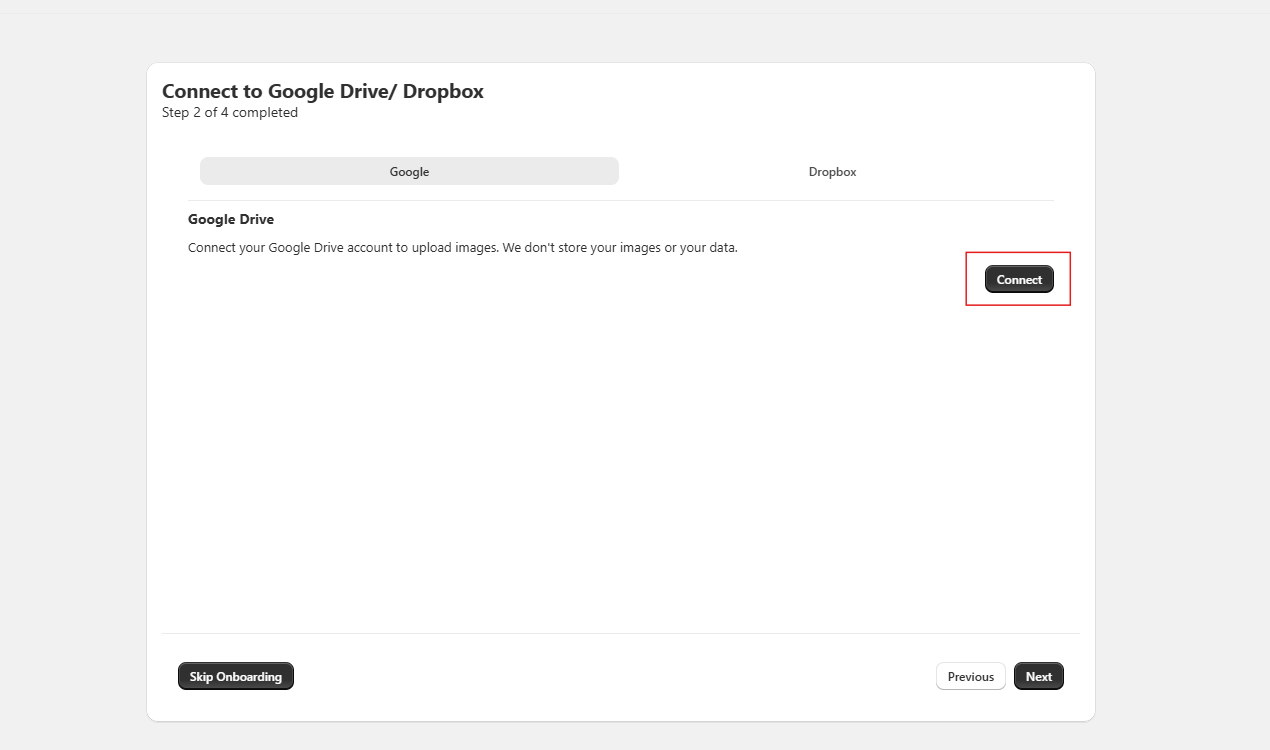Activate the Google storage provider tab
The width and height of the screenshot is (1270, 750).
tap(409, 171)
